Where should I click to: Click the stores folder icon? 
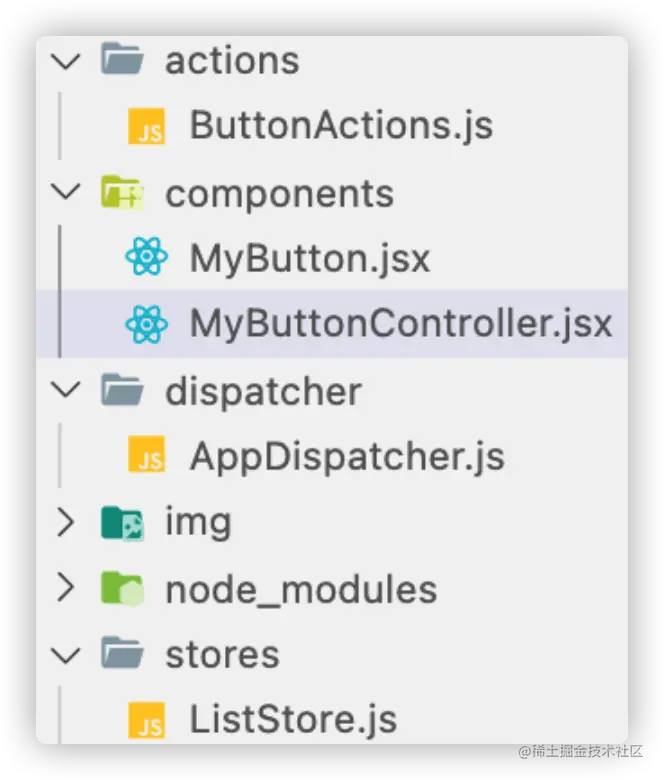122,652
